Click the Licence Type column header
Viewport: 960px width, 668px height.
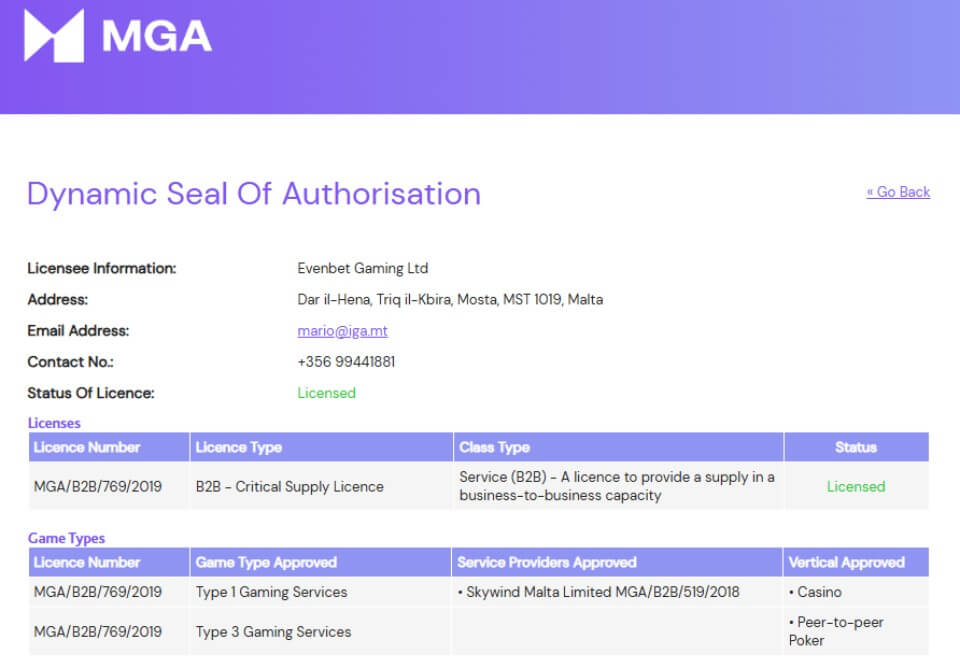(x=239, y=447)
